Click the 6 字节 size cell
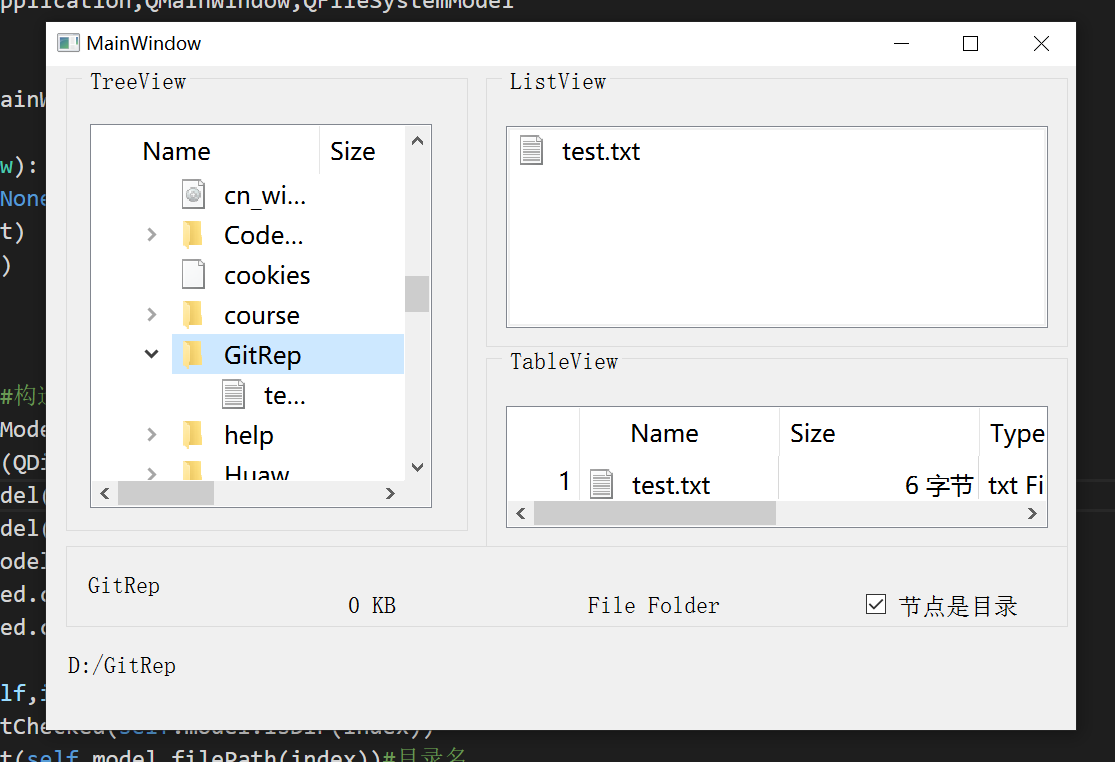Viewport: 1115px width, 762px height. [939, 485]
